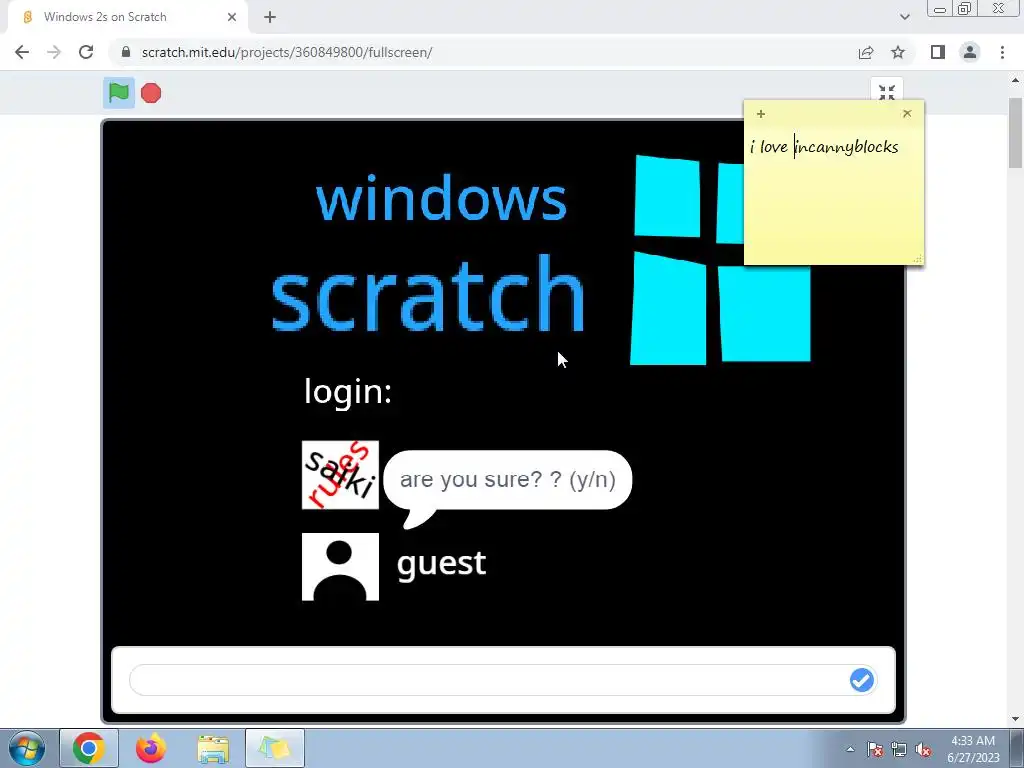Click the muted volume tray icon
1024x768 pixels.
(x=923, y=749)
